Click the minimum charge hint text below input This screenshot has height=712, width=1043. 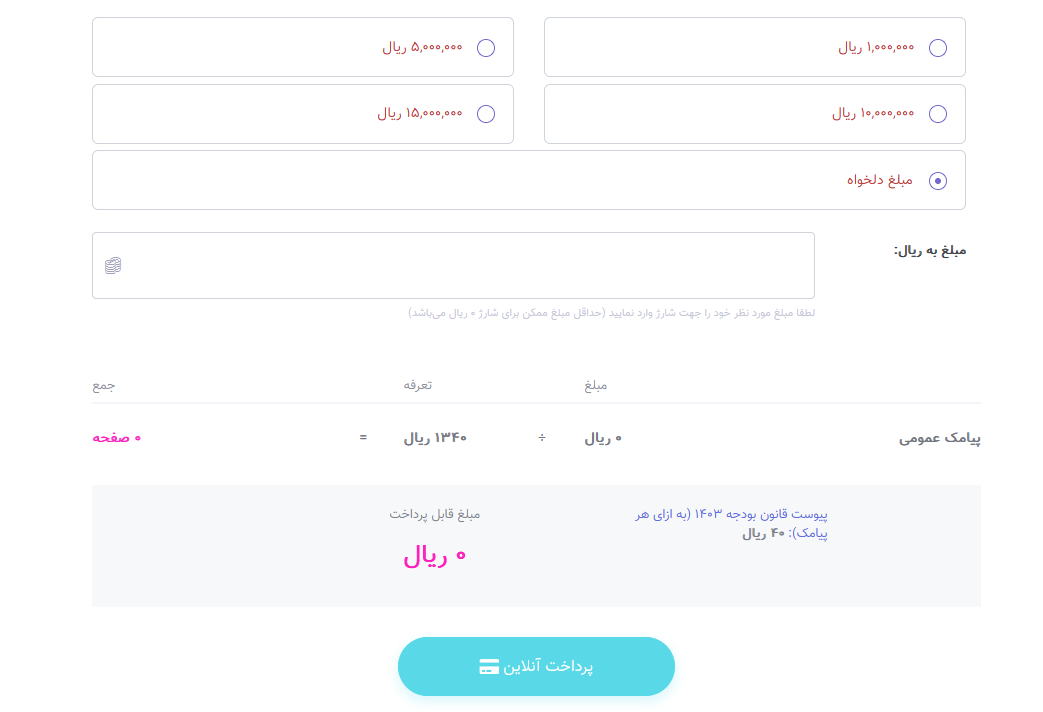click(611, 313)
